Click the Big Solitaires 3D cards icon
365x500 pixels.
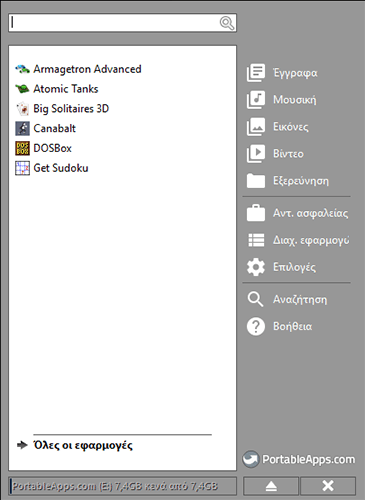22,109
